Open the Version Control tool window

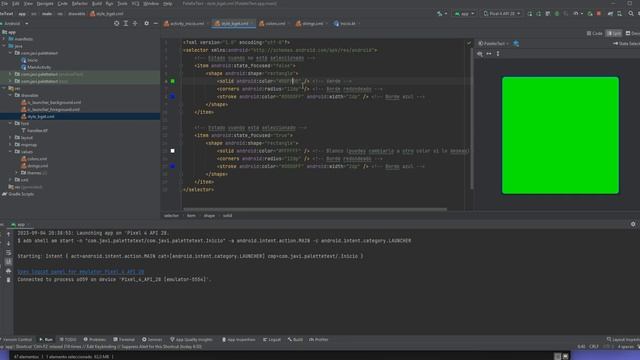[16, 340]
